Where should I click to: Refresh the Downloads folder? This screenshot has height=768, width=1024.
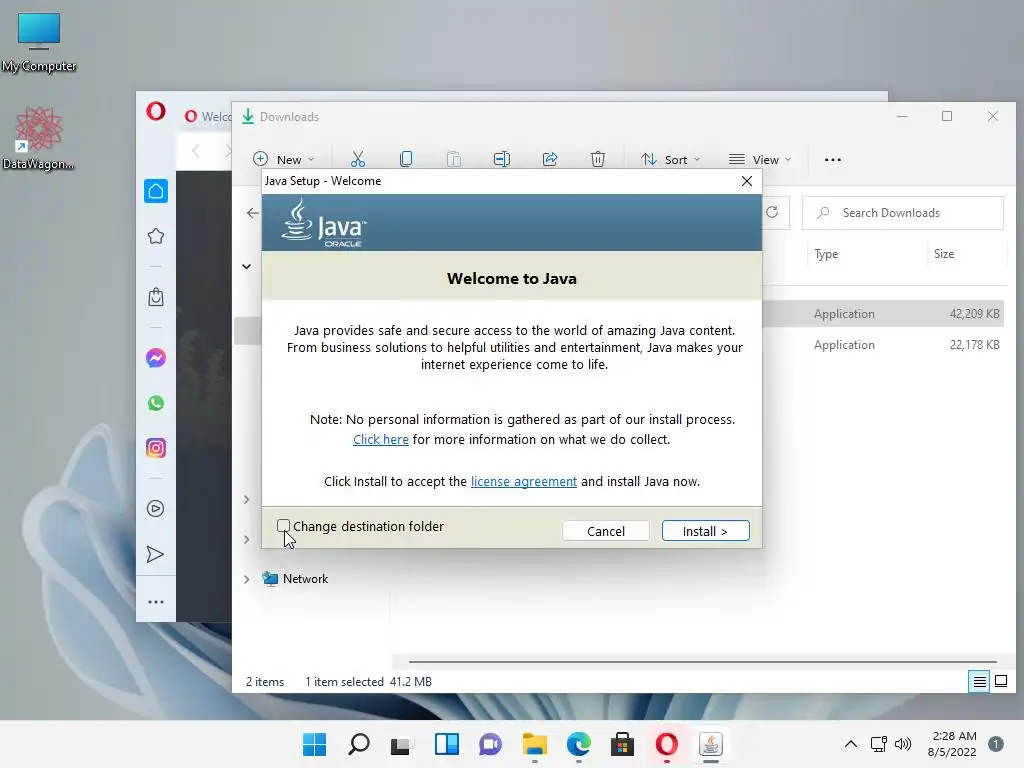(773, 212)
